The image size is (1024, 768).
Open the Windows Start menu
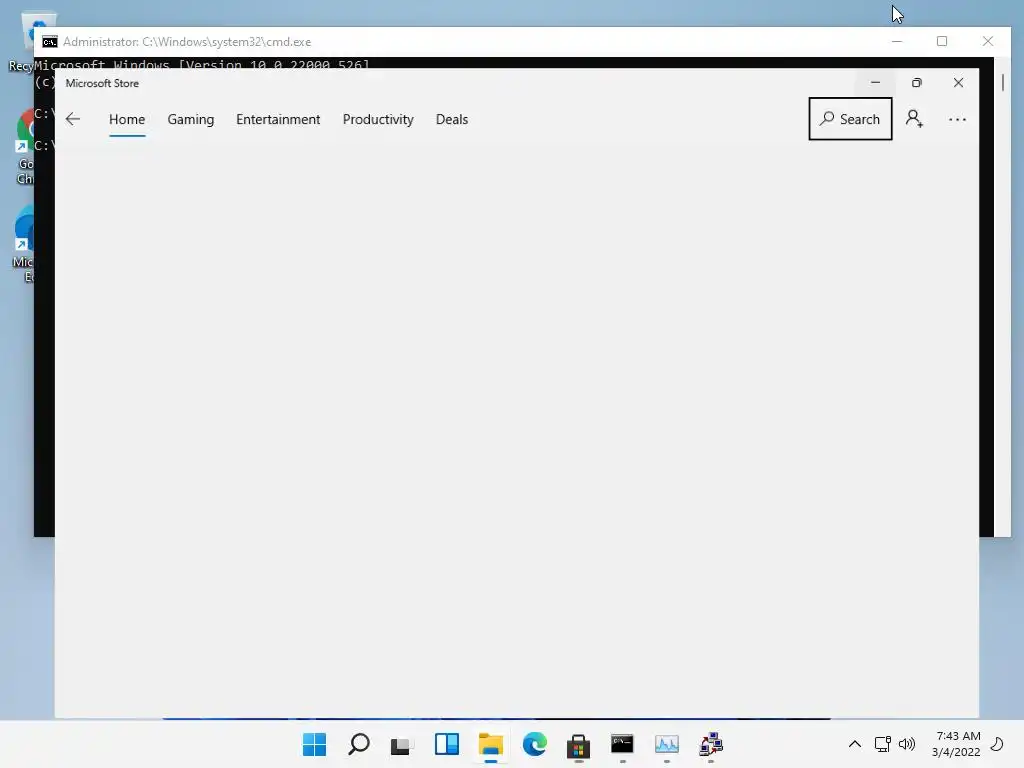point(315,744)
